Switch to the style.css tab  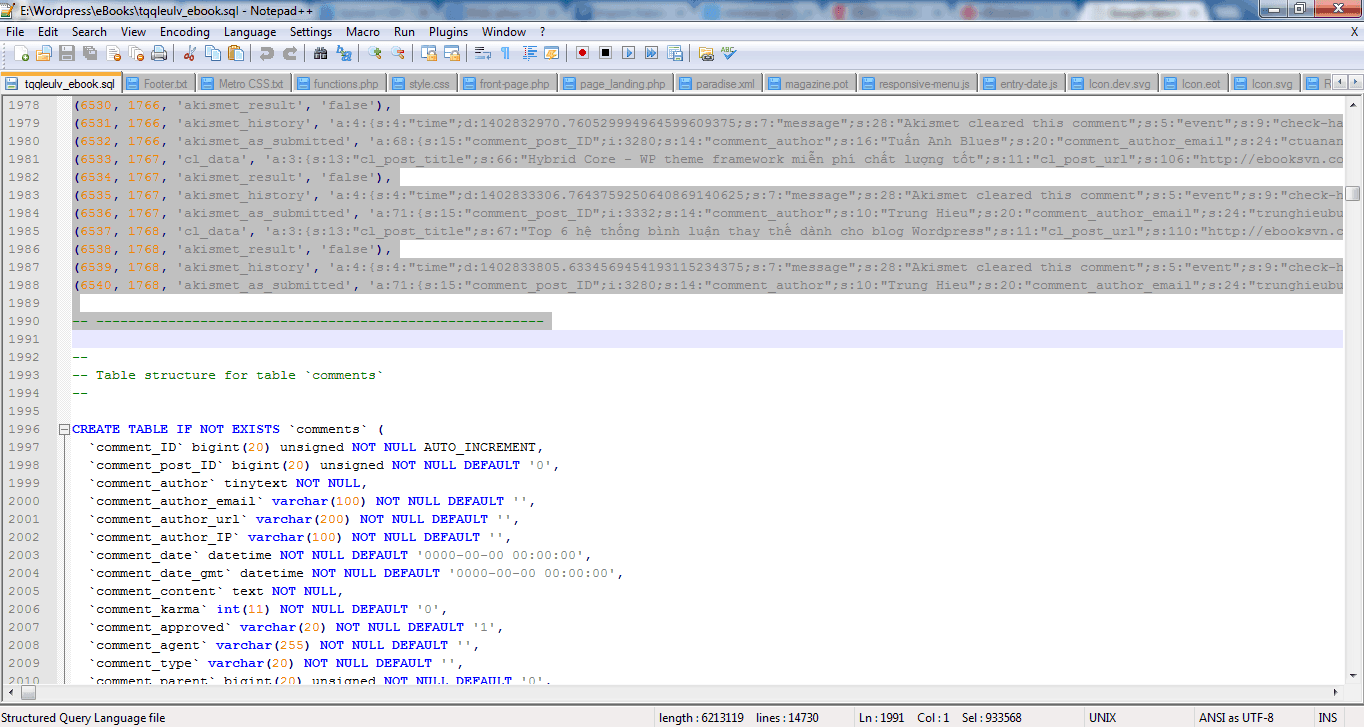coord(428,84)
